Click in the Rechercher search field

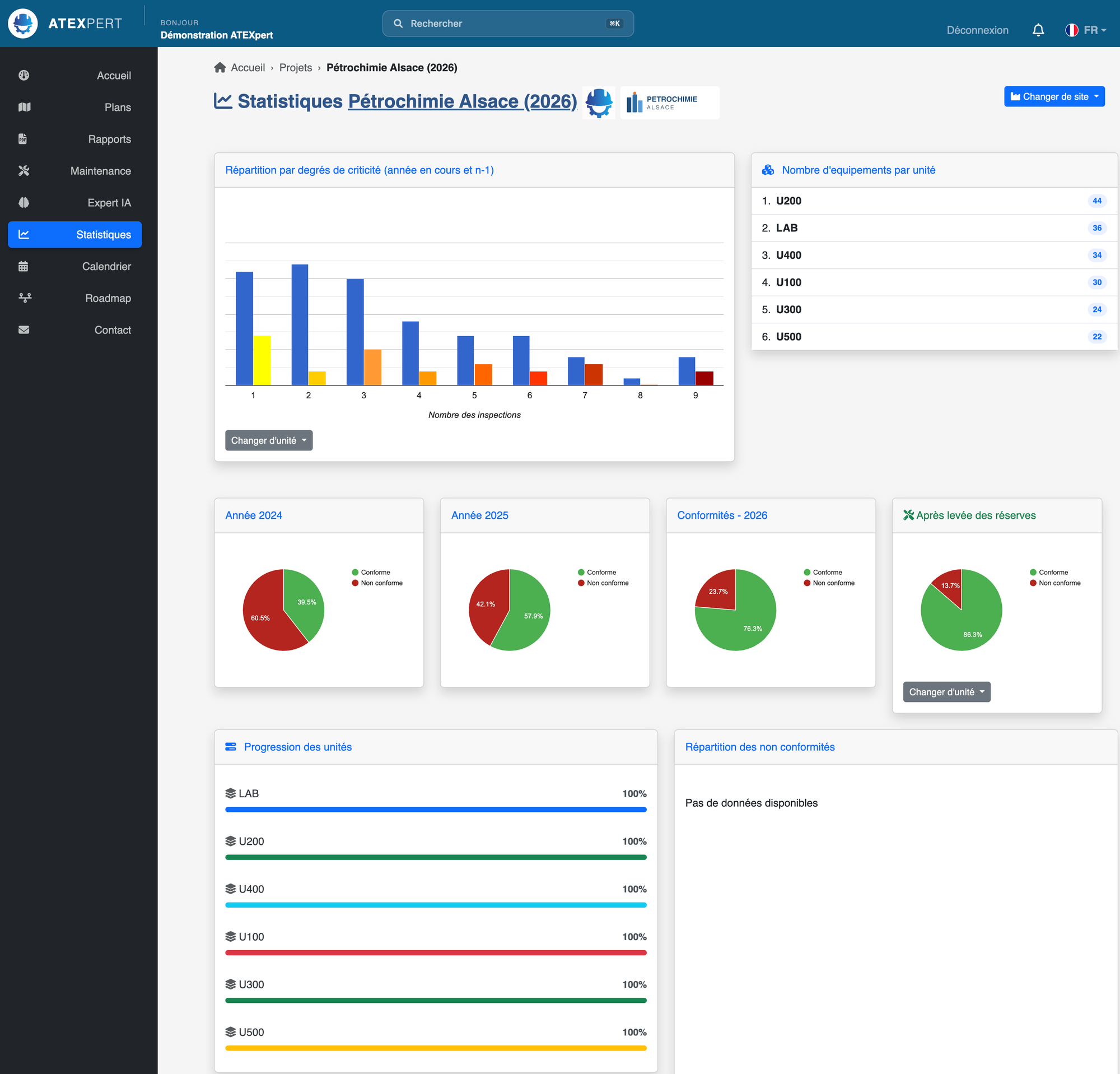click(x=507, y=24)
